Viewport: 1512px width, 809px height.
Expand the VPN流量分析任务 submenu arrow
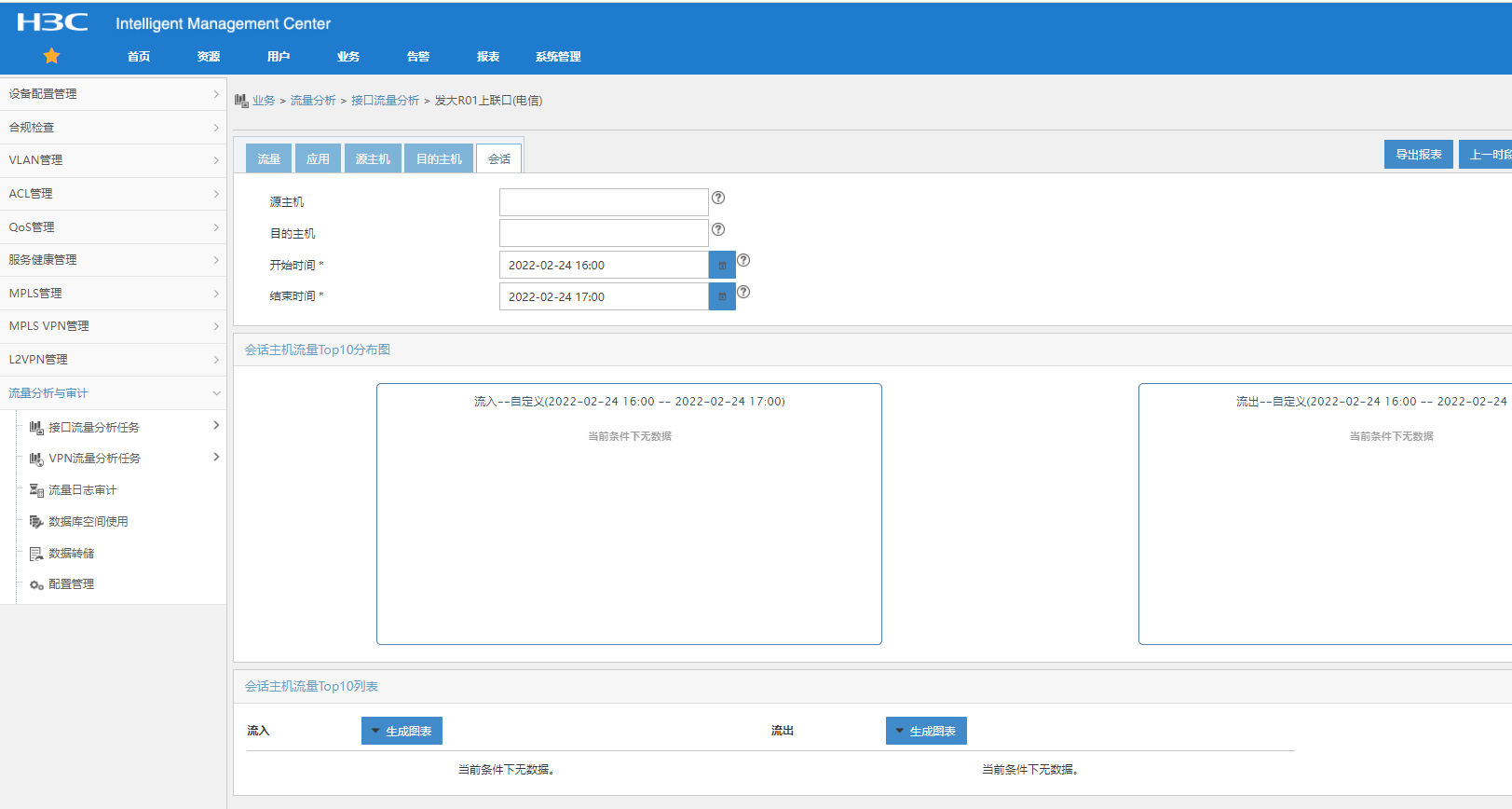[216, 457]
